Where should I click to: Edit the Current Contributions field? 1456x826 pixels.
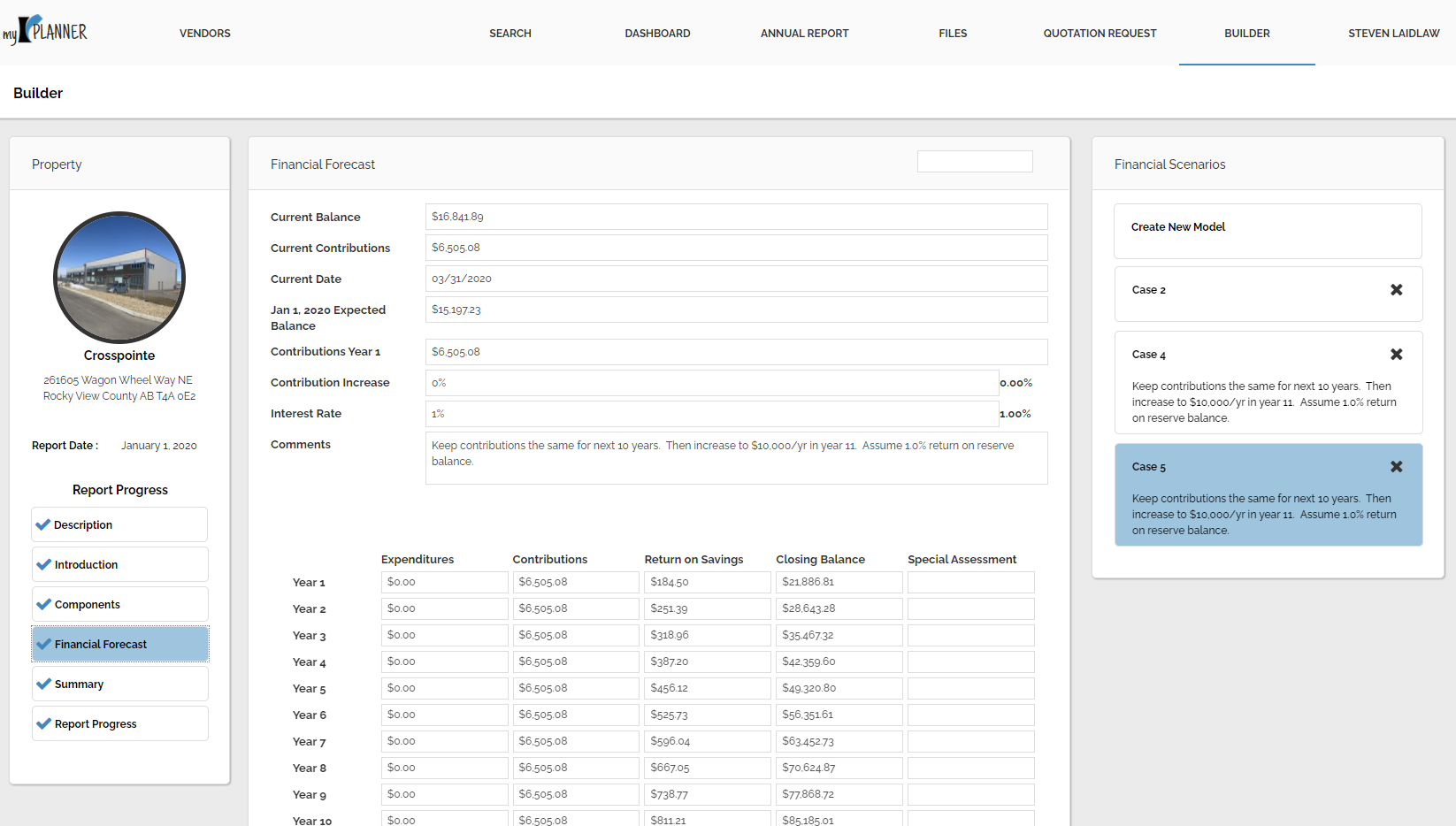[737, 248]
